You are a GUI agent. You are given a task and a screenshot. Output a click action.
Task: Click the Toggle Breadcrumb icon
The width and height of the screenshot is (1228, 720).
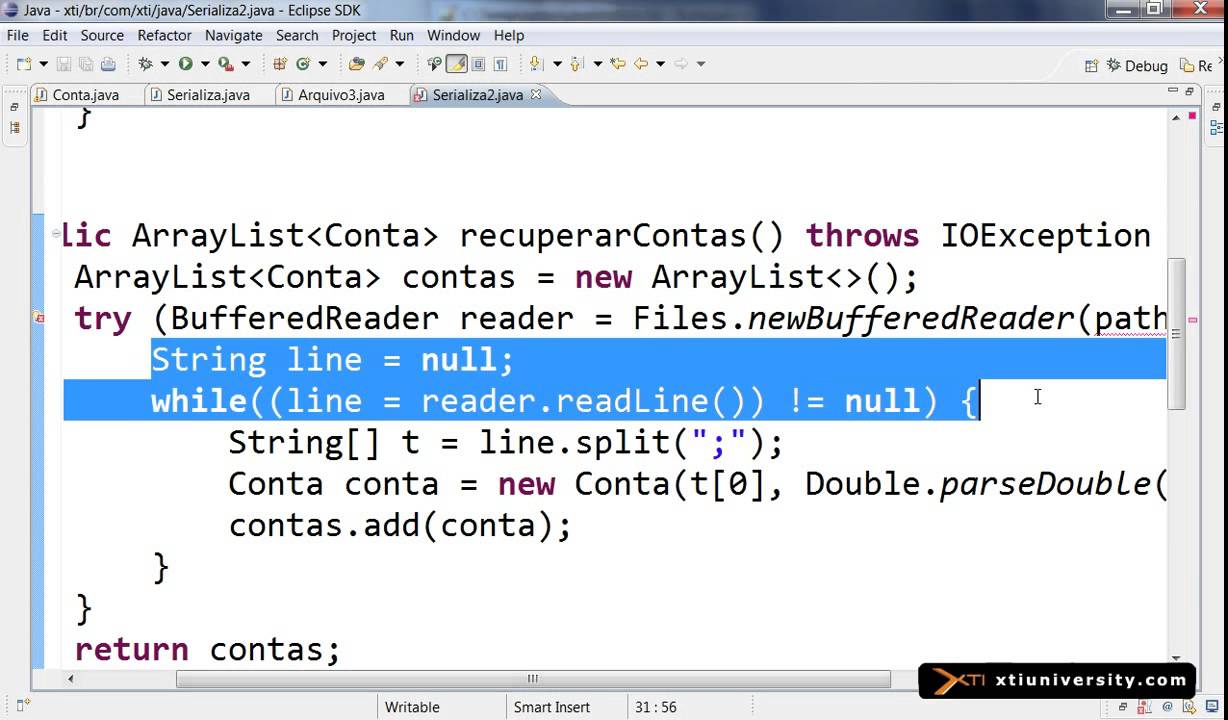coord(434,64)
